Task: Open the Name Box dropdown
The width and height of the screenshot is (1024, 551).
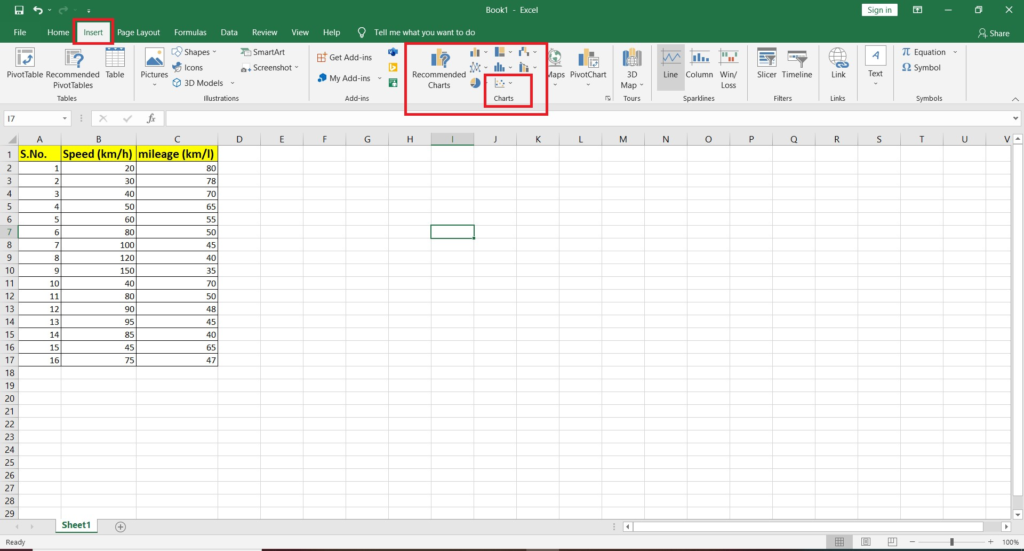Action: [65, 118]
